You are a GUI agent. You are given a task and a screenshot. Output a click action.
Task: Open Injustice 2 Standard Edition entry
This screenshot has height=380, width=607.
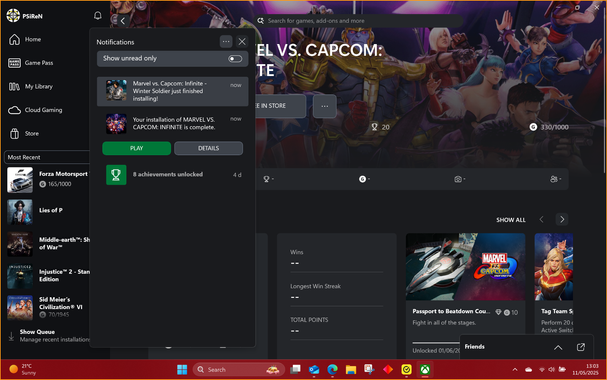click(48, 276)
